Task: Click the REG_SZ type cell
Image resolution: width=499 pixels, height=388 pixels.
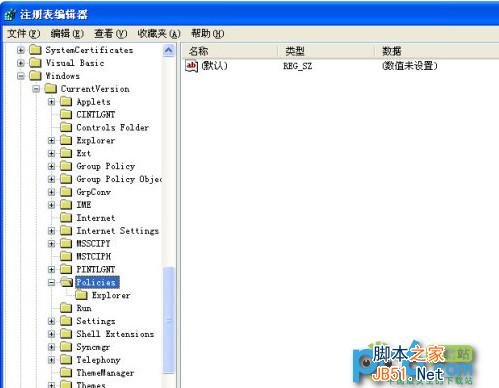Action: [x=298, y=66]
